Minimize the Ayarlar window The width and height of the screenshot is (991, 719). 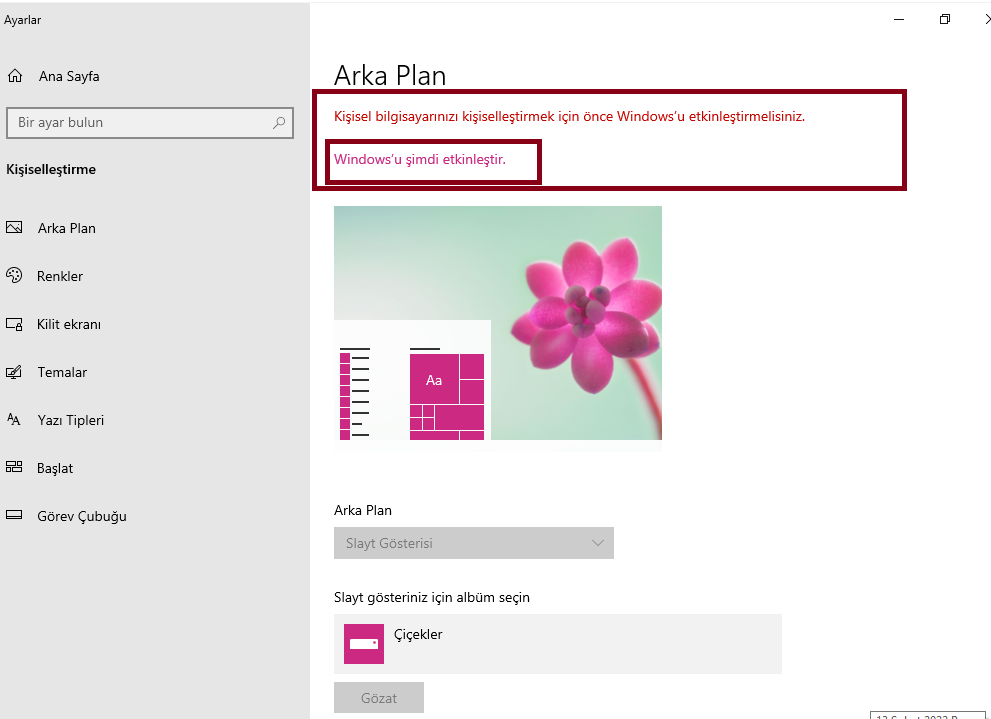[899, 20]
